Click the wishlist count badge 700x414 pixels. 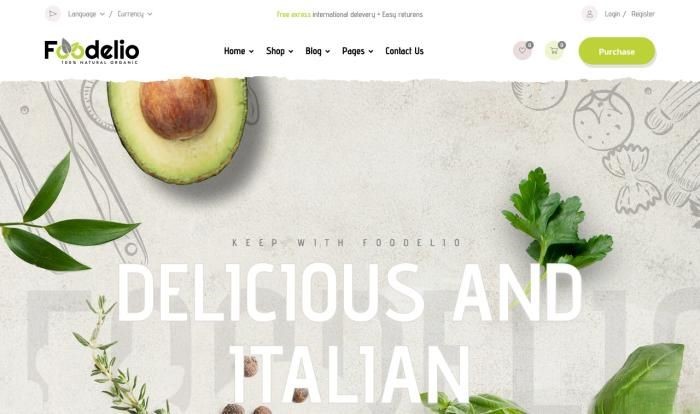529,45
